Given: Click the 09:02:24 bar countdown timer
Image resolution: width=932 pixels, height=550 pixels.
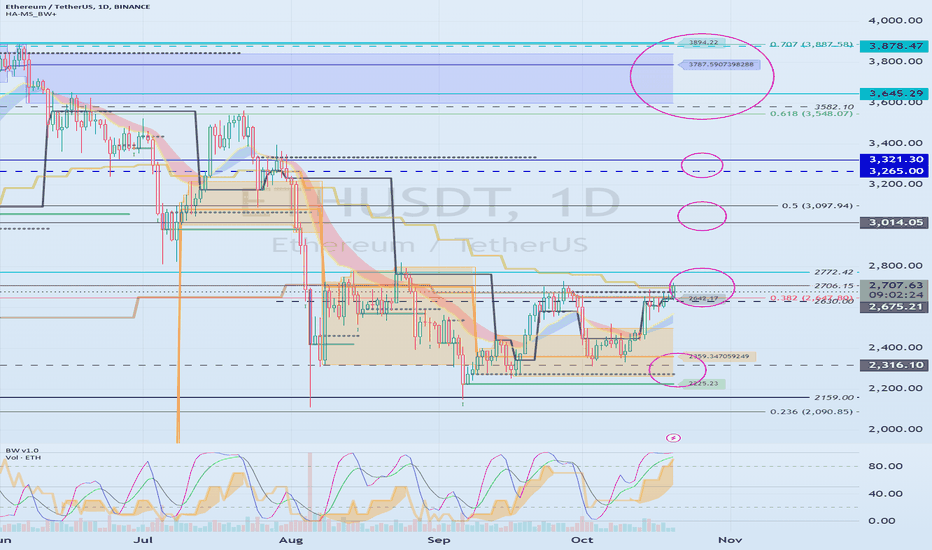Looking at the screenshot, I should pos(895,295).
